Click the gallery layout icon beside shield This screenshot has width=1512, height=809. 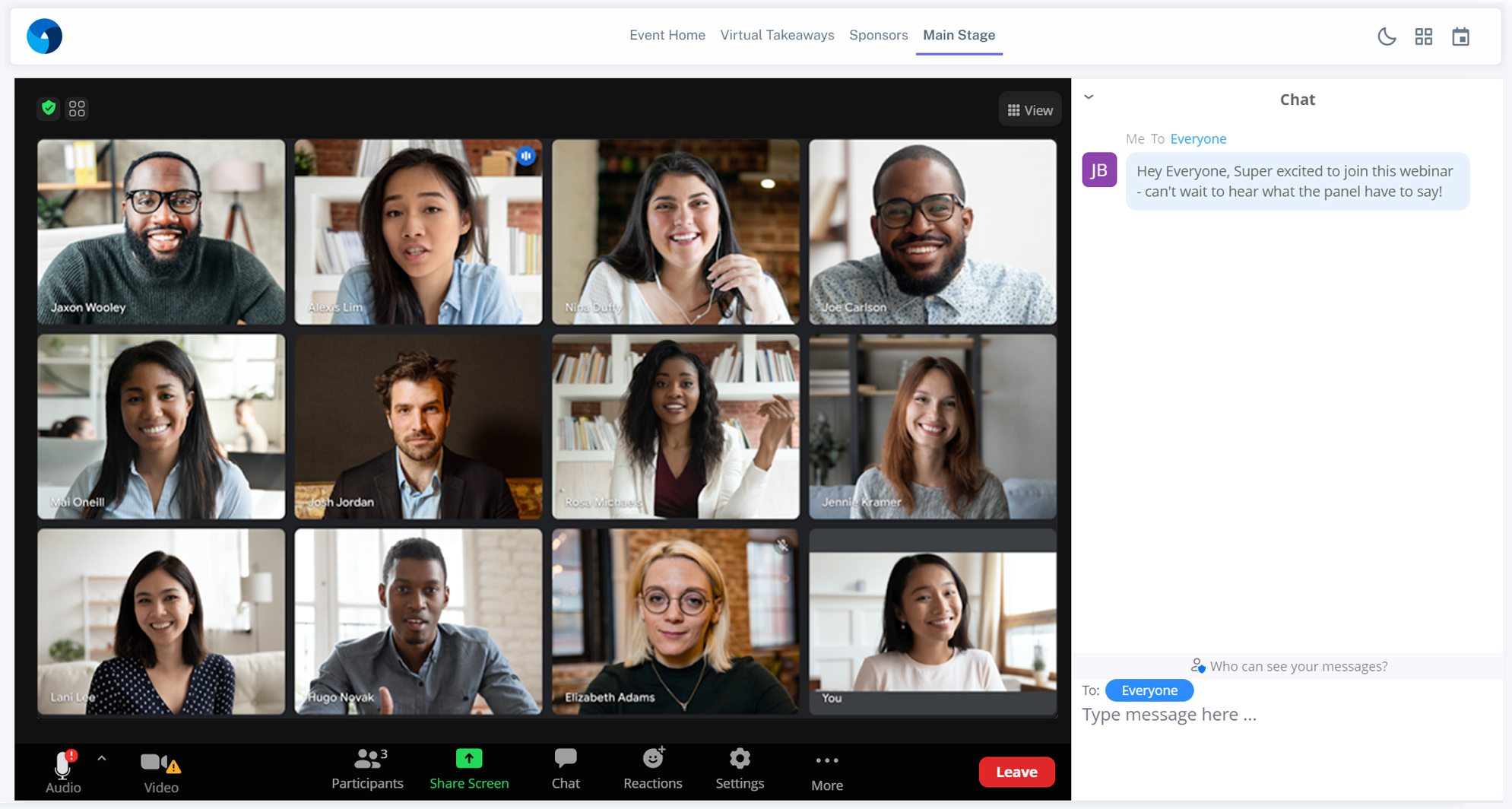pos(77,109)
